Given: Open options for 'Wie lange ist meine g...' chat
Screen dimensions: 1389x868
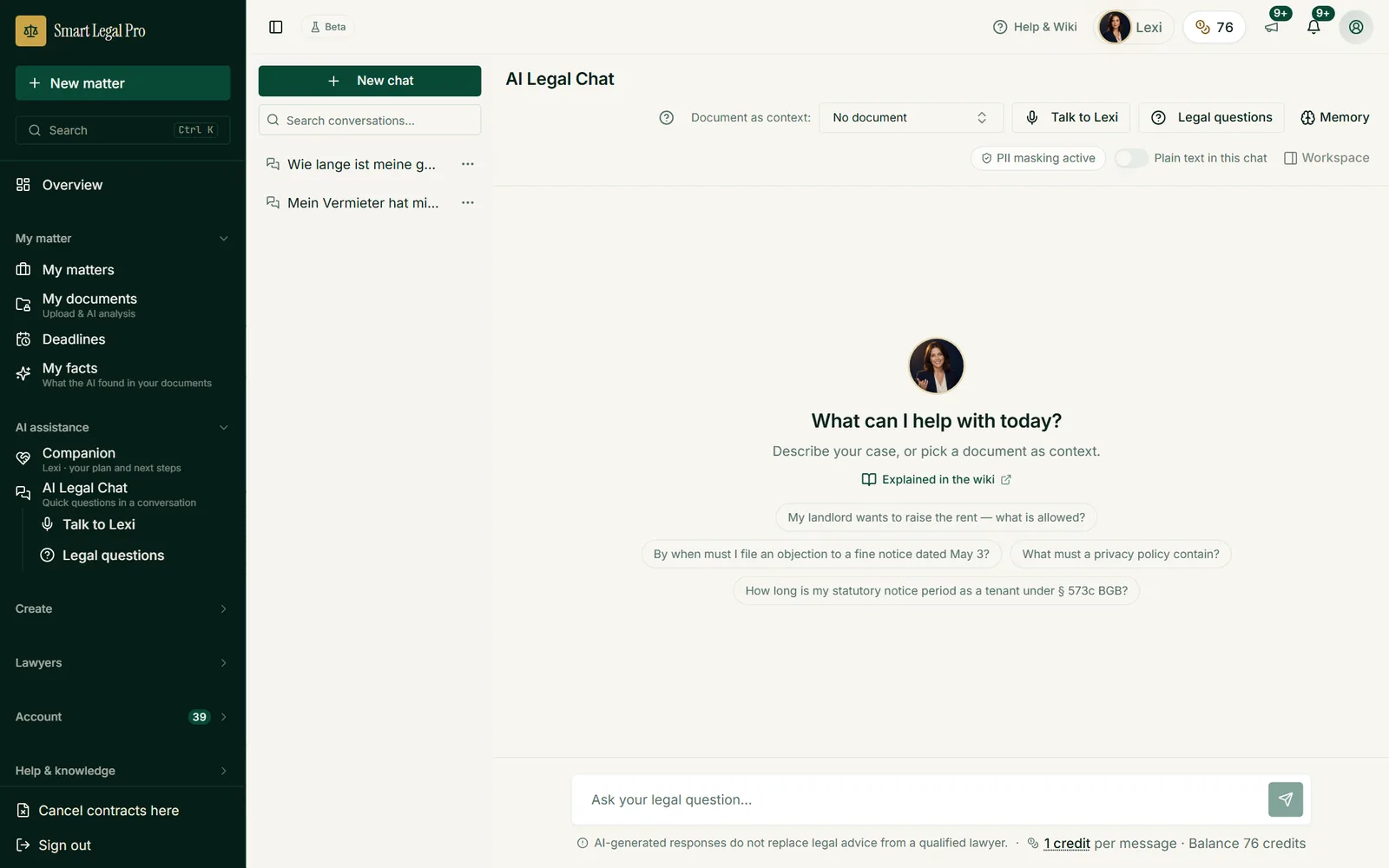Looking at the screenshot, I should click(468, 164).
